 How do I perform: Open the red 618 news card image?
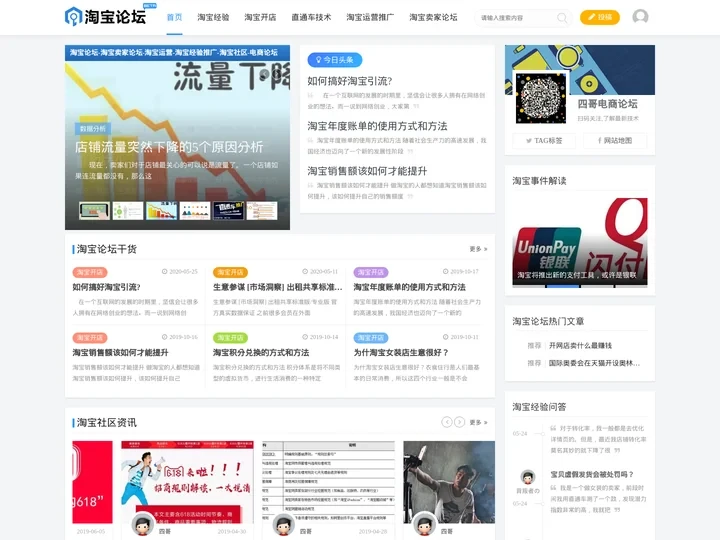tap(92, 482)
